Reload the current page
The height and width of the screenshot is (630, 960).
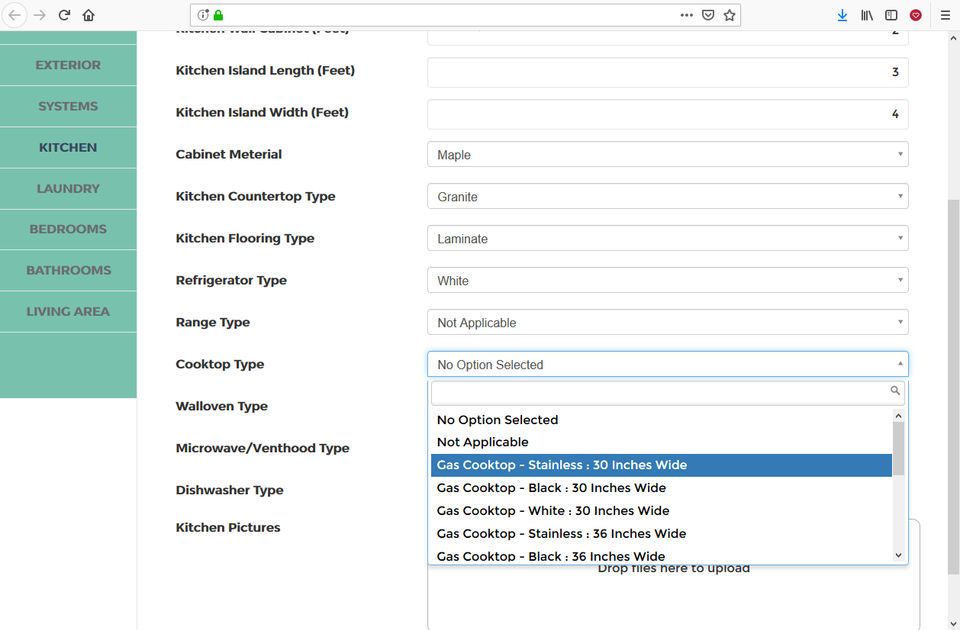coord(64,15)
